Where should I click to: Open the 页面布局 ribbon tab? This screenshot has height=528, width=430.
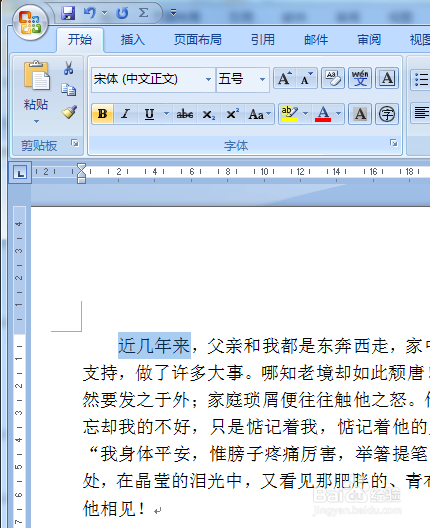[198, 40]
